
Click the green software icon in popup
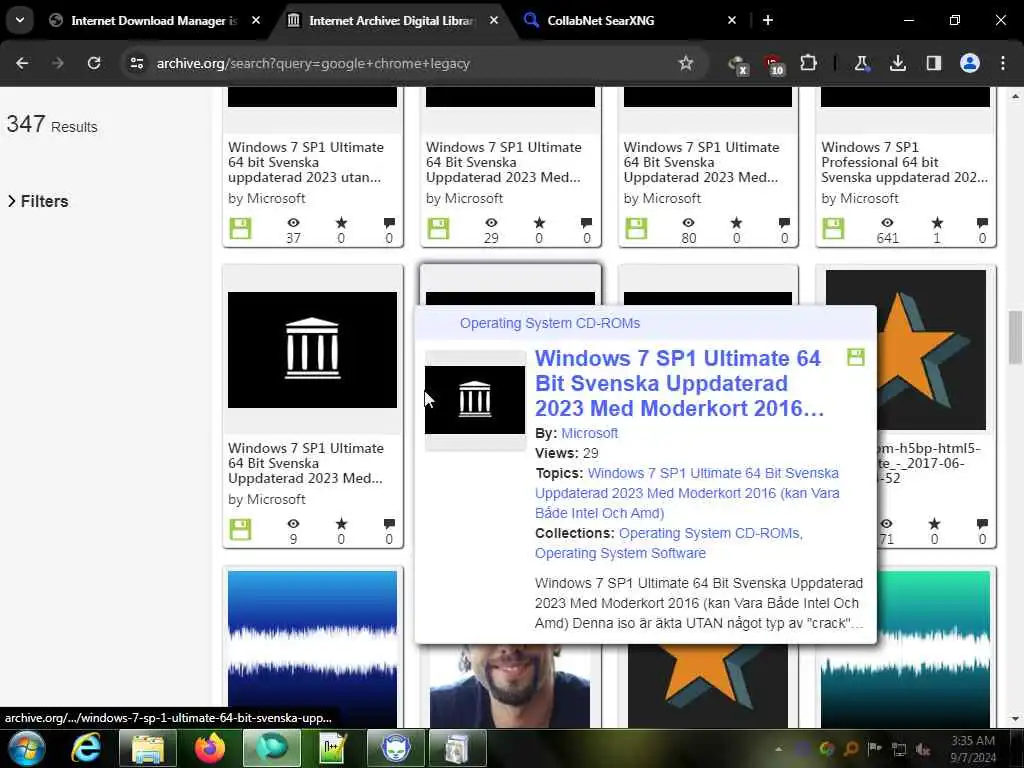point(856,357)
